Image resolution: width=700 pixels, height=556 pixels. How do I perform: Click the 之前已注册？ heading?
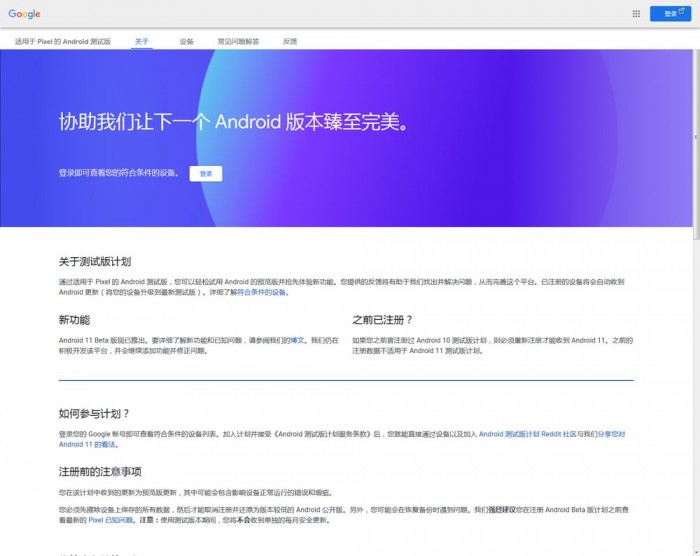(x=382, y=320)
